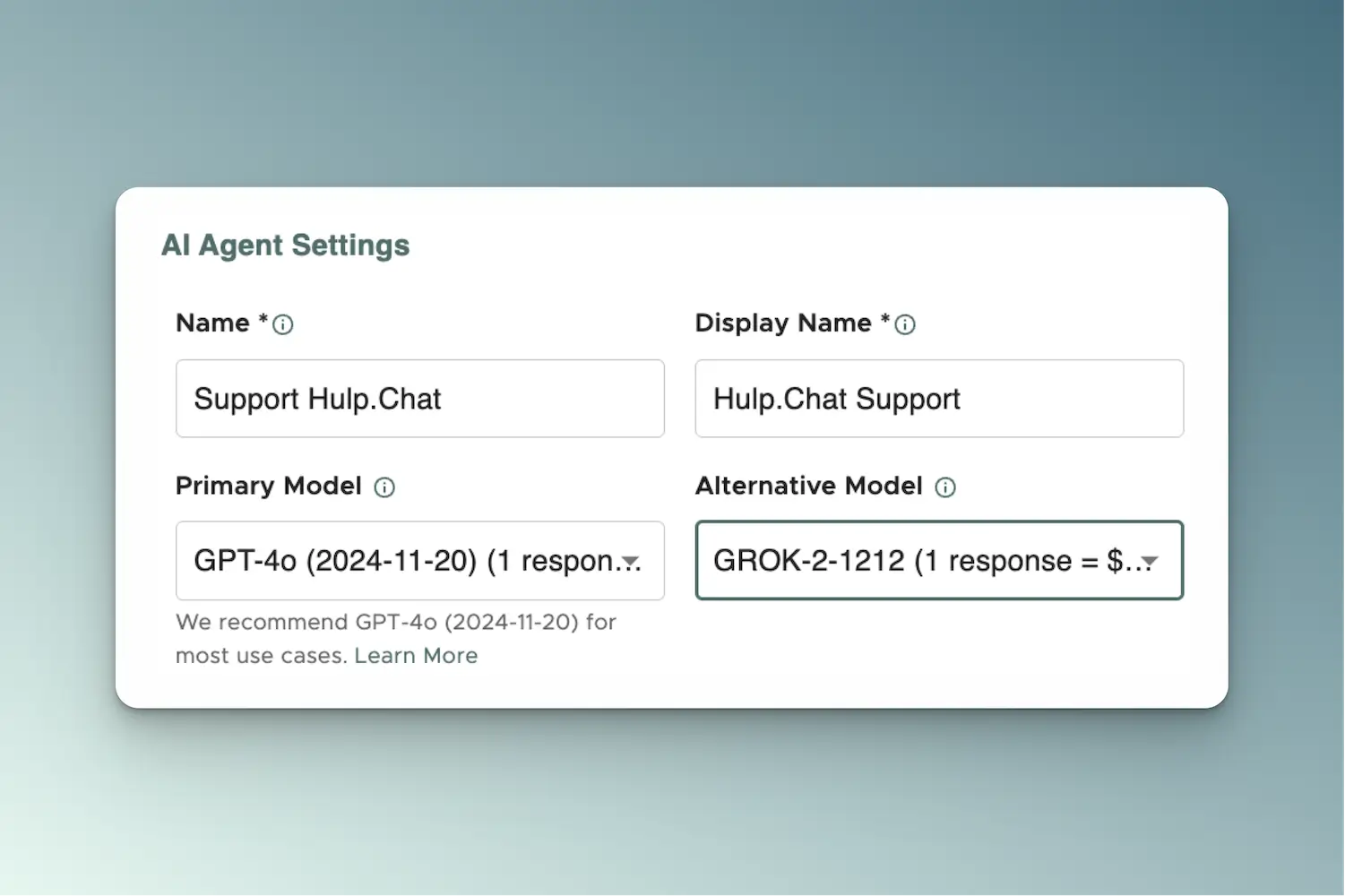
Task: Show the Alternative Model info tooltip icon
Action: pyautogui.click(x=945, y=487)
